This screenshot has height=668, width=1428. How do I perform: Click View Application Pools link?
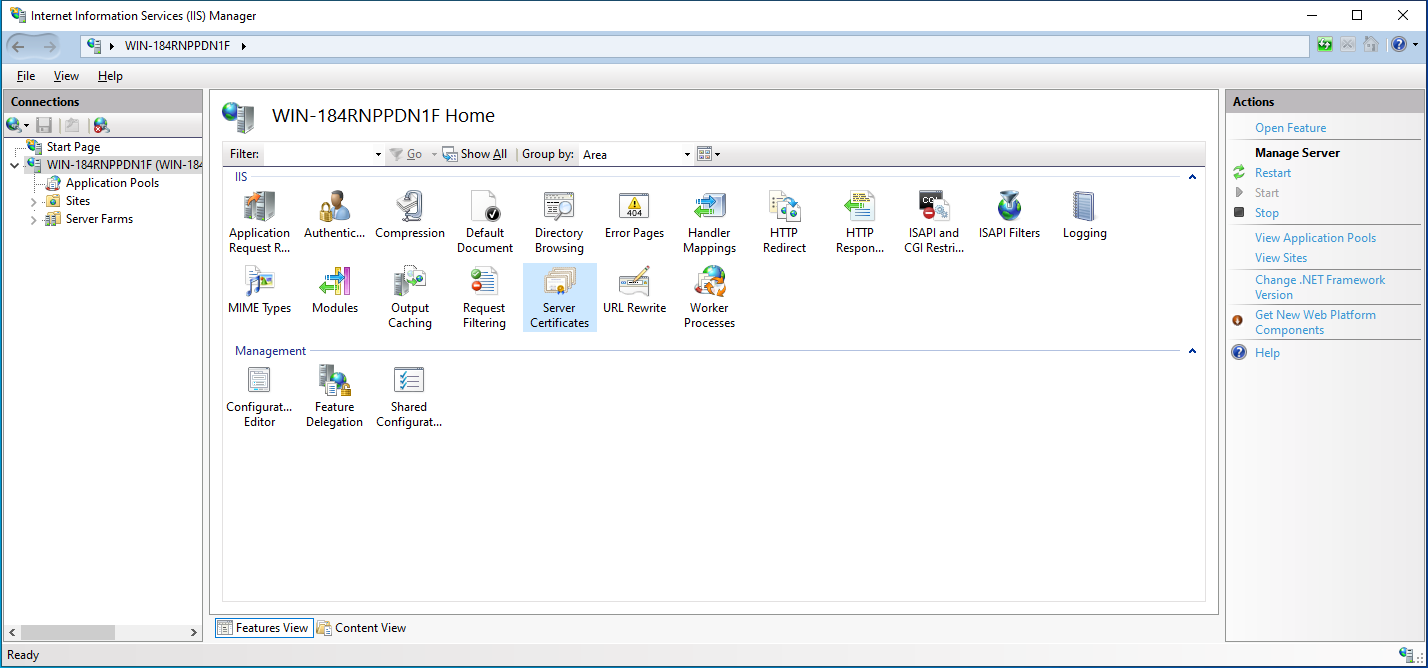1315,238
